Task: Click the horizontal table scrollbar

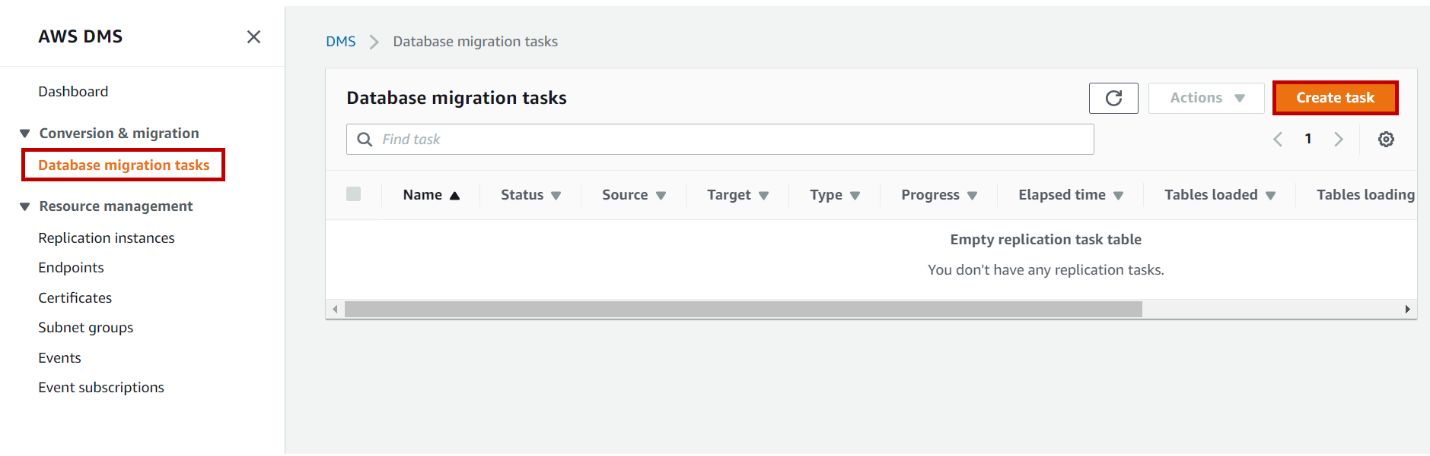Action: [742, 310]
